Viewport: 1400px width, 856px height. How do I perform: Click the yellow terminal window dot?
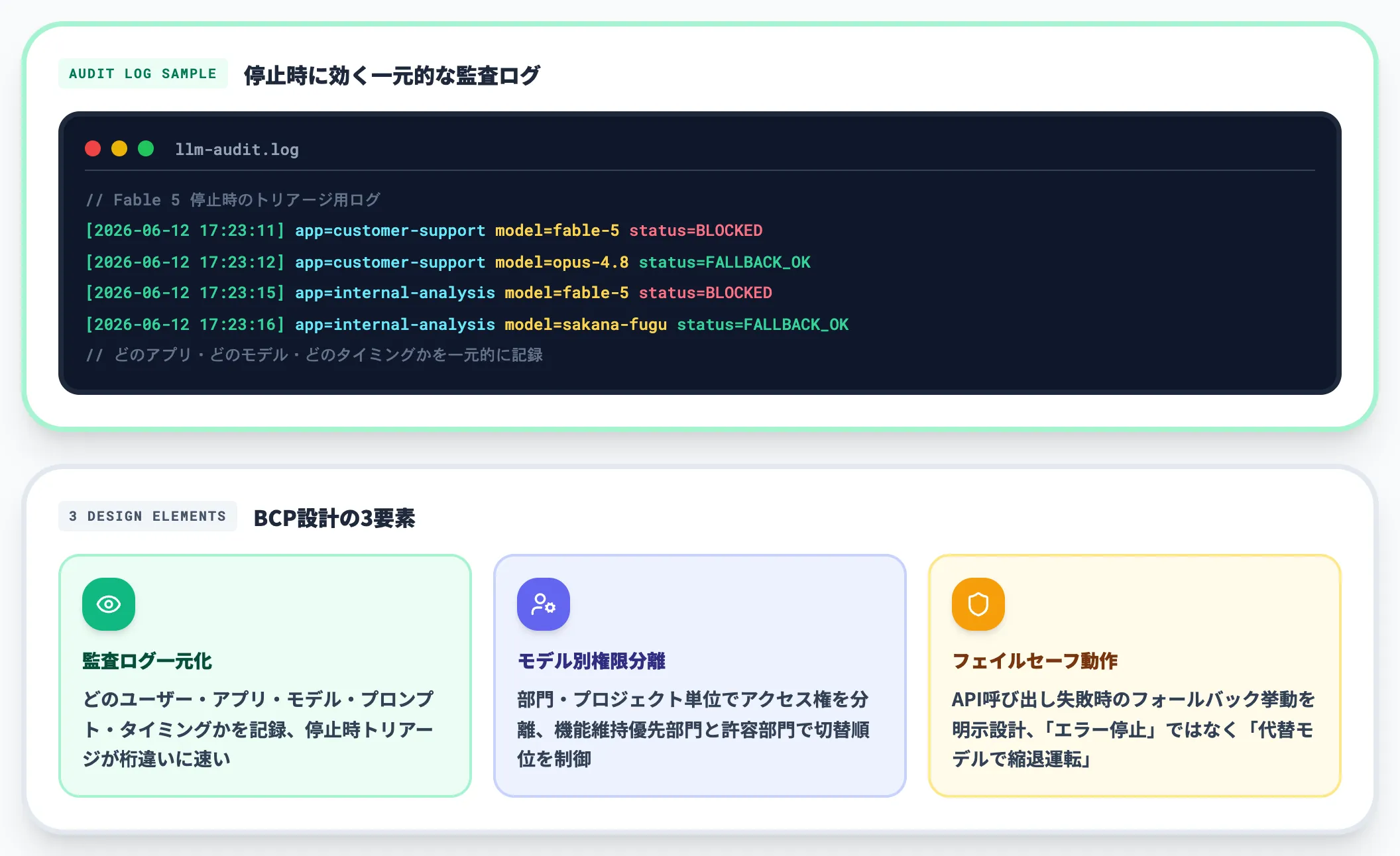119,148
